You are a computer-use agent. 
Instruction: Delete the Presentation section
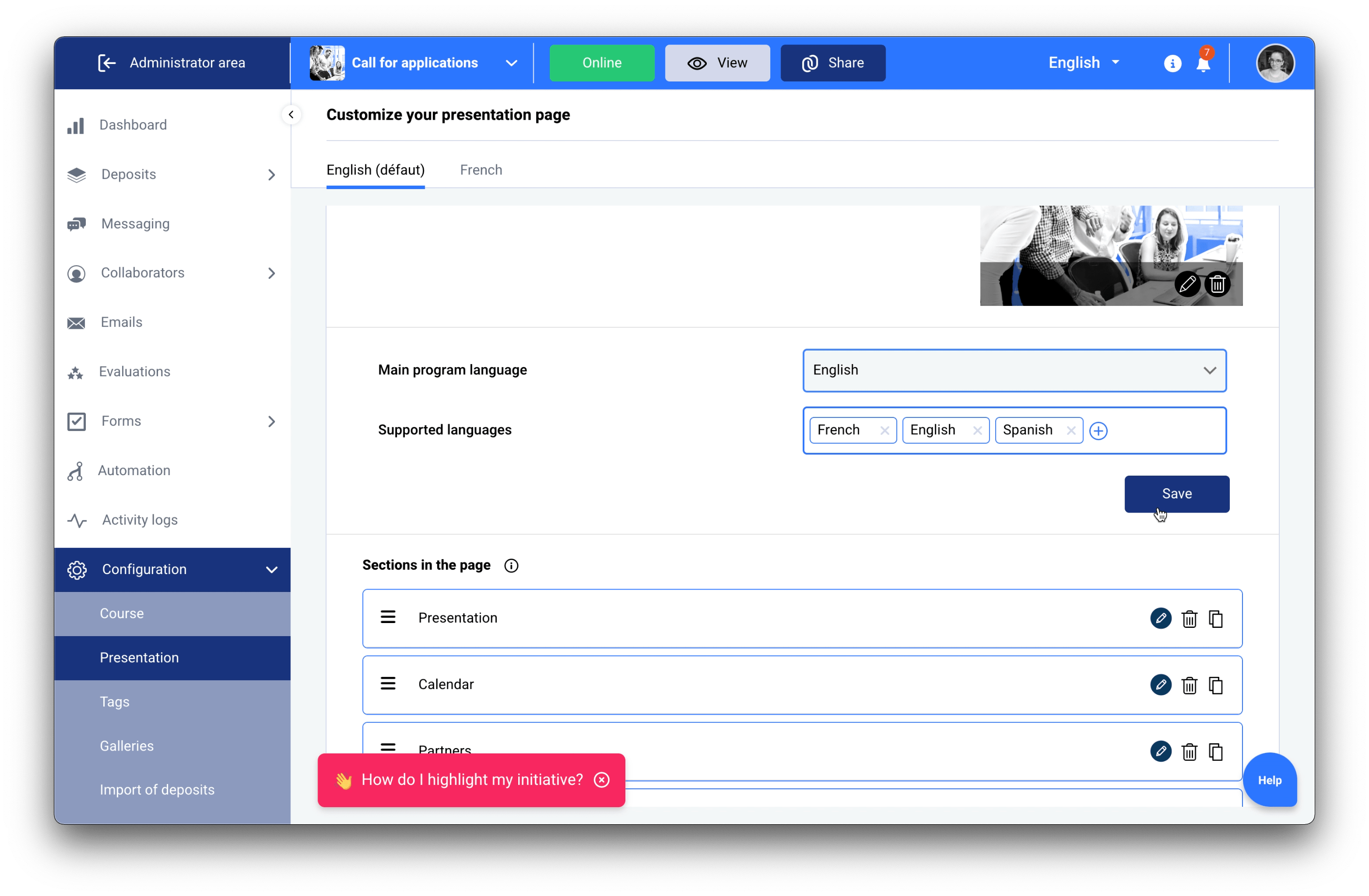pos(1189,619)
